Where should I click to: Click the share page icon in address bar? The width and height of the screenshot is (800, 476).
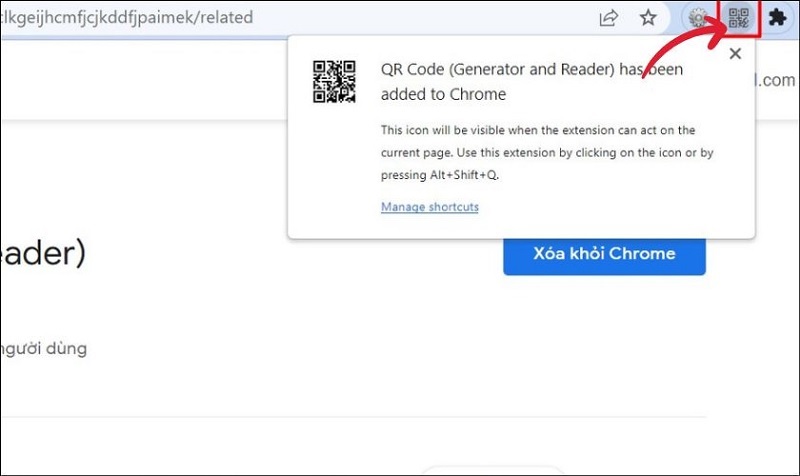coord(608,18)
